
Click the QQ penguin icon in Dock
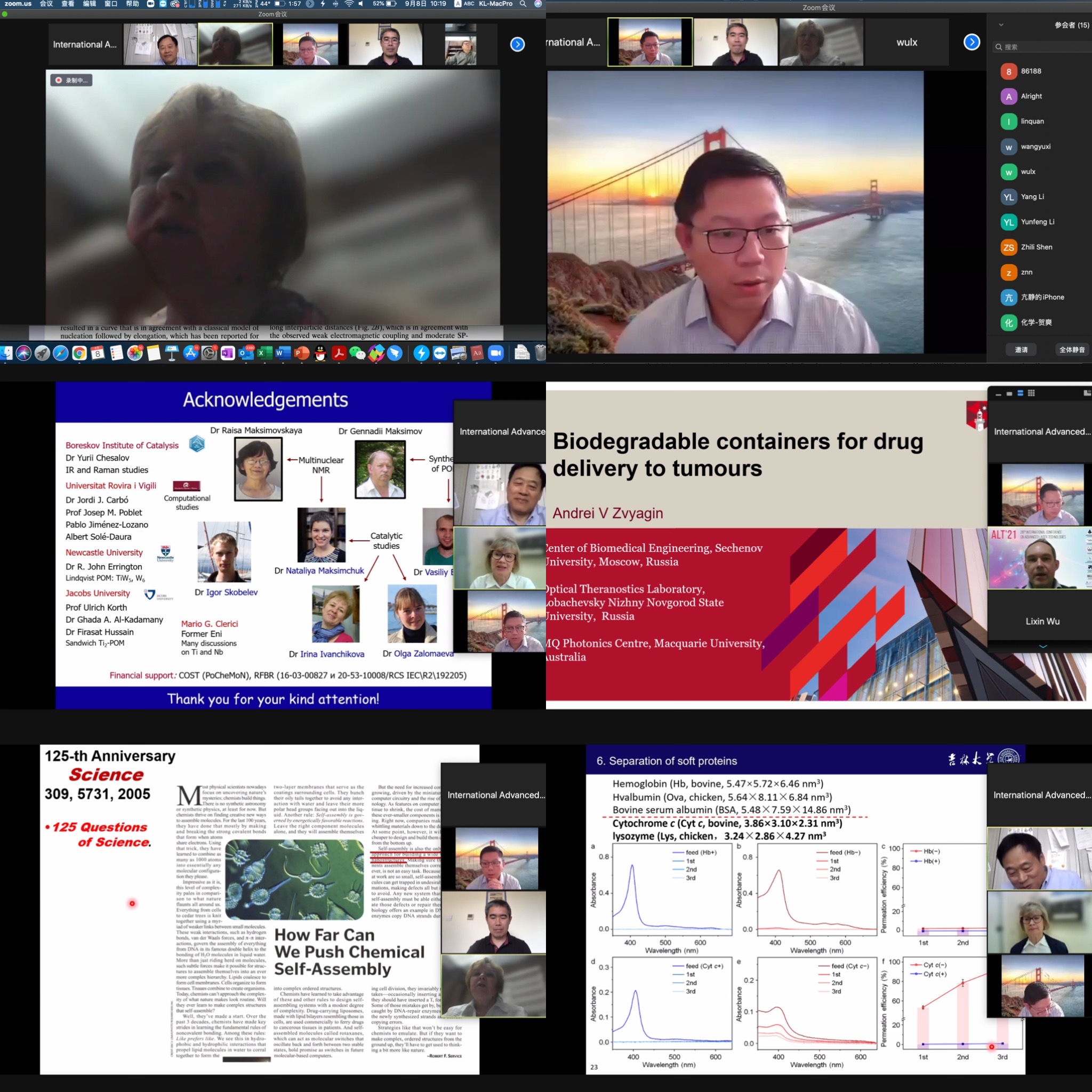tap(320, 354)
